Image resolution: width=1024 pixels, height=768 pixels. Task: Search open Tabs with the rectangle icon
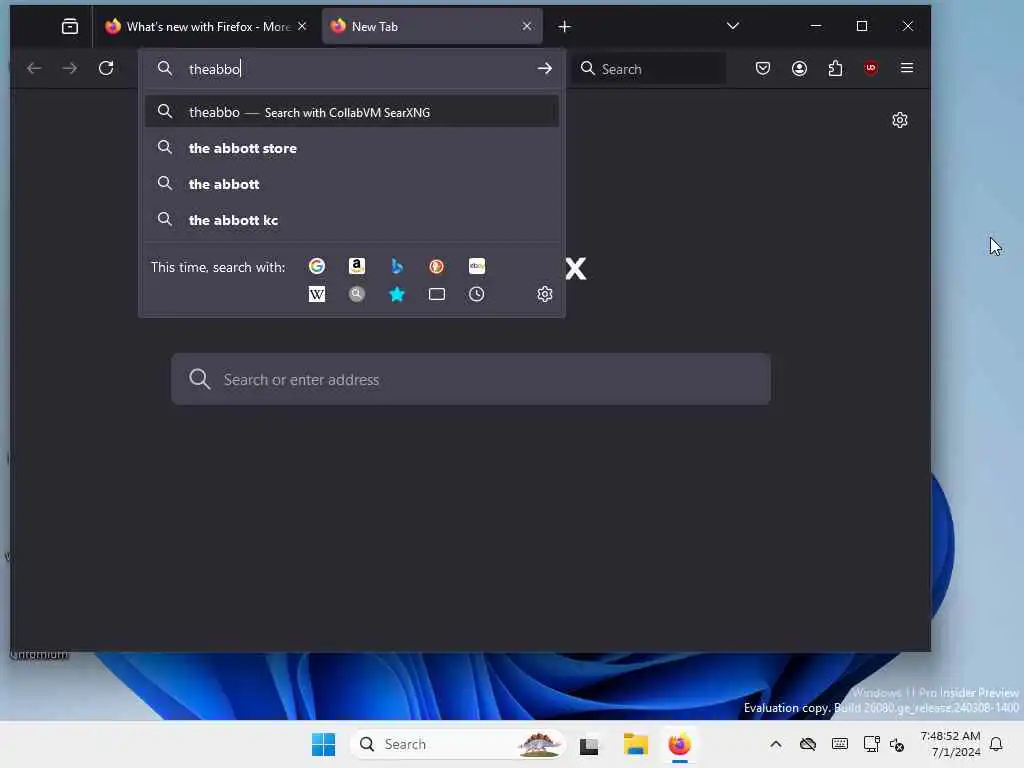[x=436, y=294]
